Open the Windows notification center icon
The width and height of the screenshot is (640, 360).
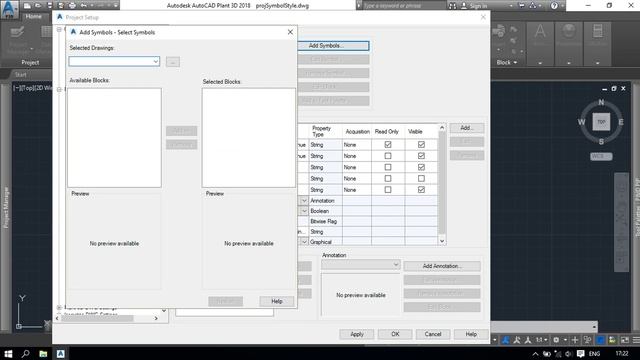click(x=580, y=353)
